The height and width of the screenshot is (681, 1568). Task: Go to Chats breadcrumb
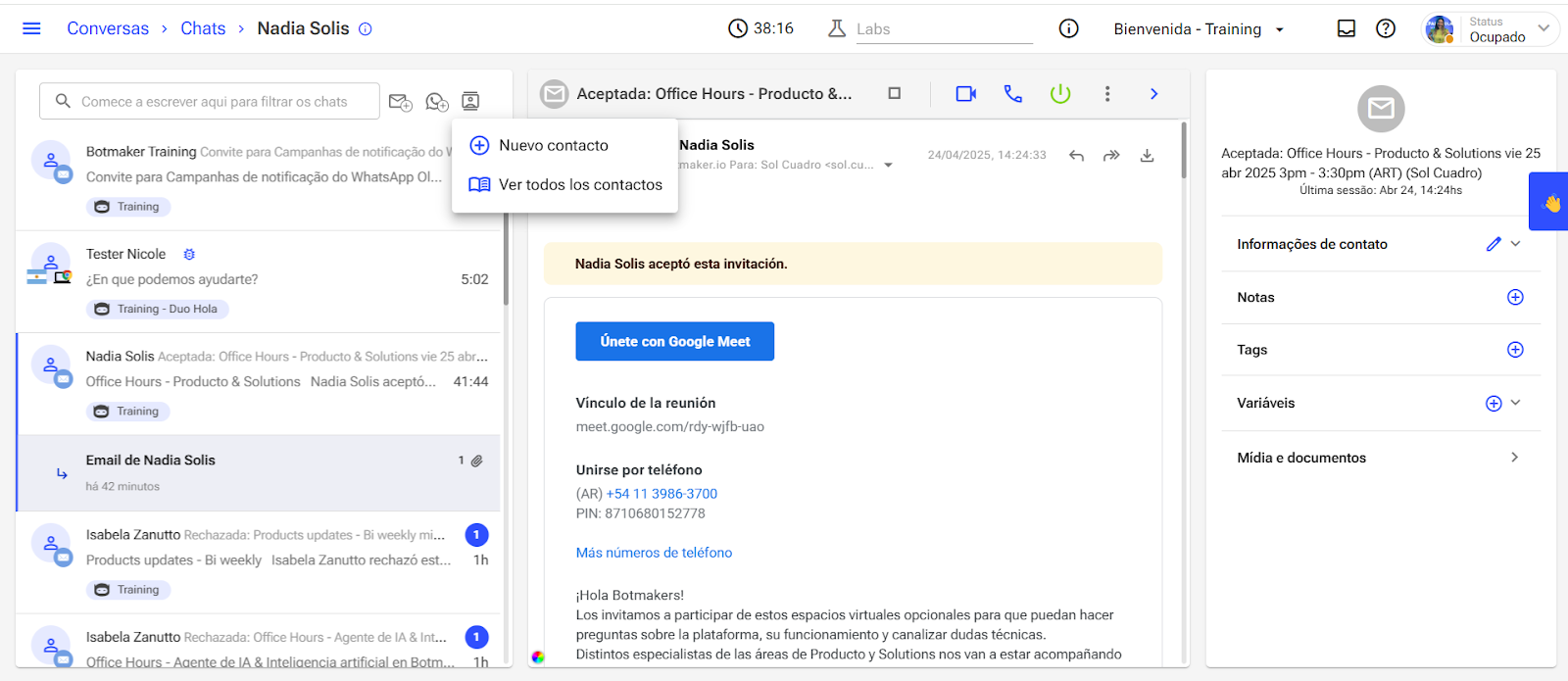coord(203,28)
